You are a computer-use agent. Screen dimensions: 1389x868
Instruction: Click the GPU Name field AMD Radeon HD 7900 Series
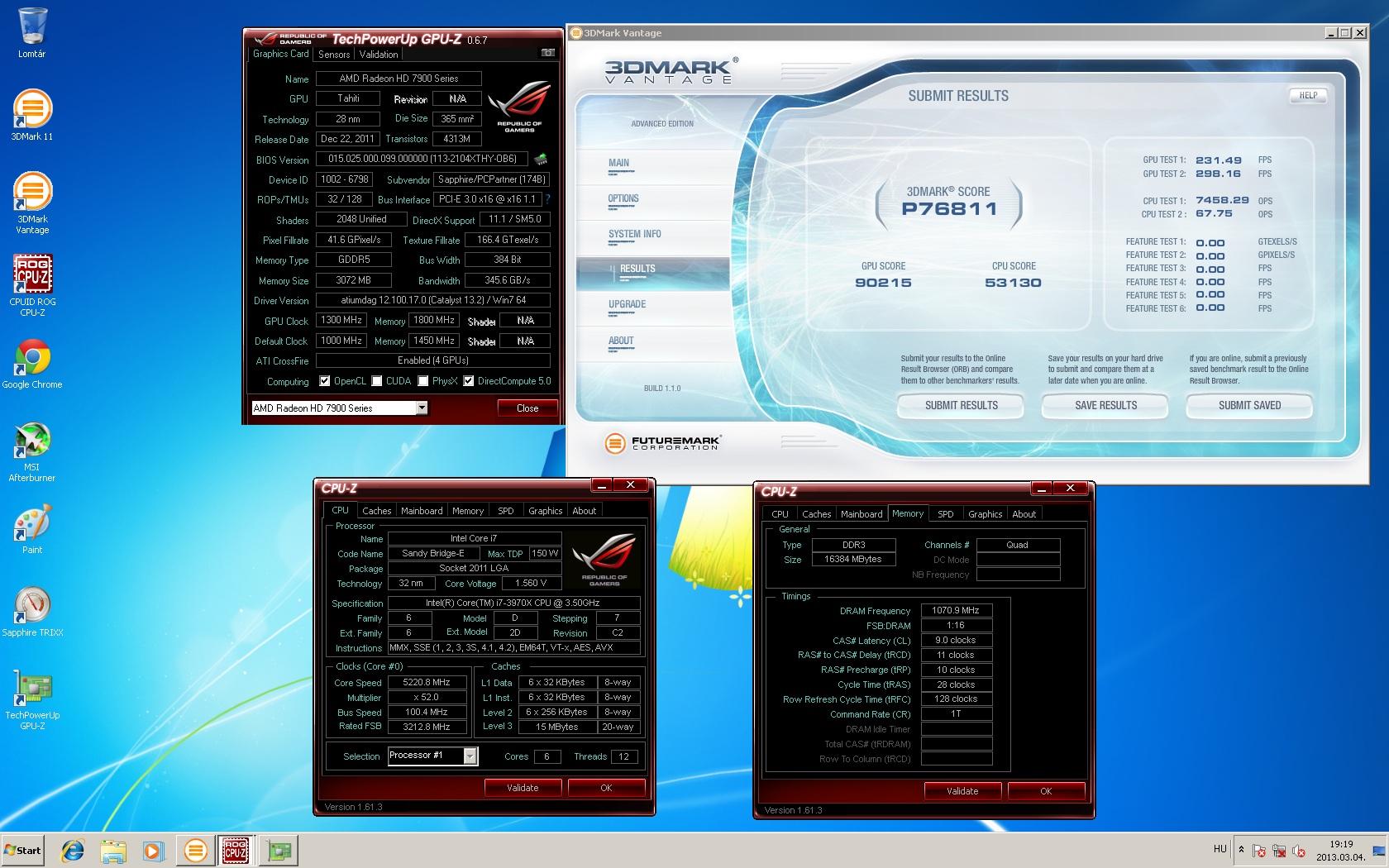[x=399, y=79]
